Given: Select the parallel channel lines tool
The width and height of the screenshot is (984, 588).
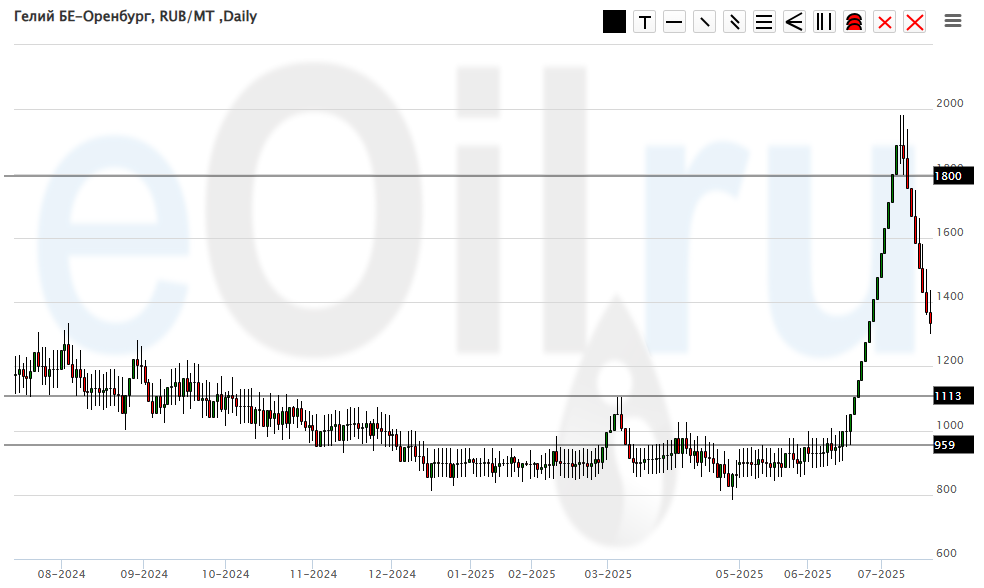Looking at the screenshot, I should click(x=734, y=22).
